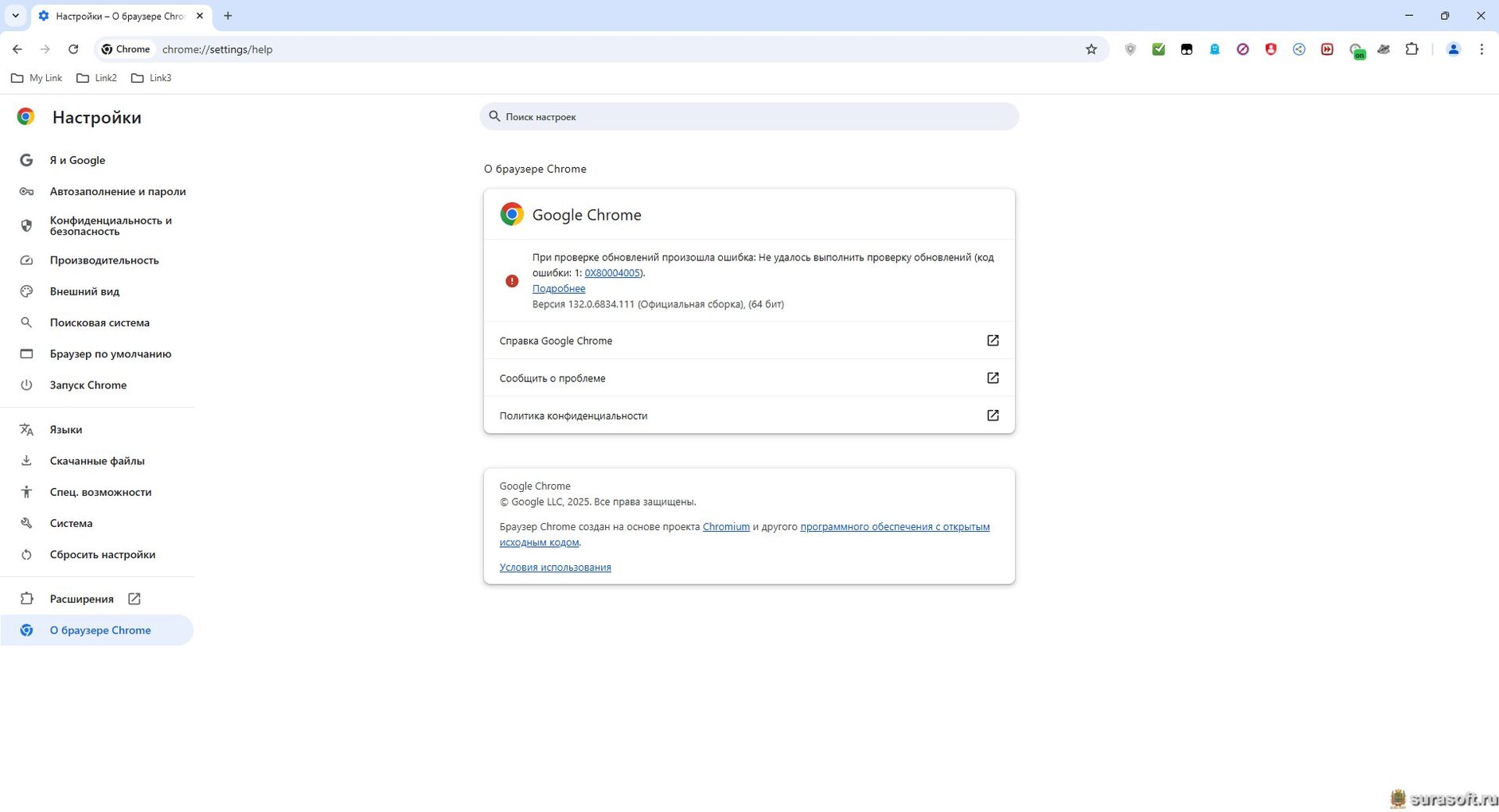Click the black extension icon beside the green checkmark
Image resolution: width=1499 pixels, height=812 pixels.
pos(1187,49)
